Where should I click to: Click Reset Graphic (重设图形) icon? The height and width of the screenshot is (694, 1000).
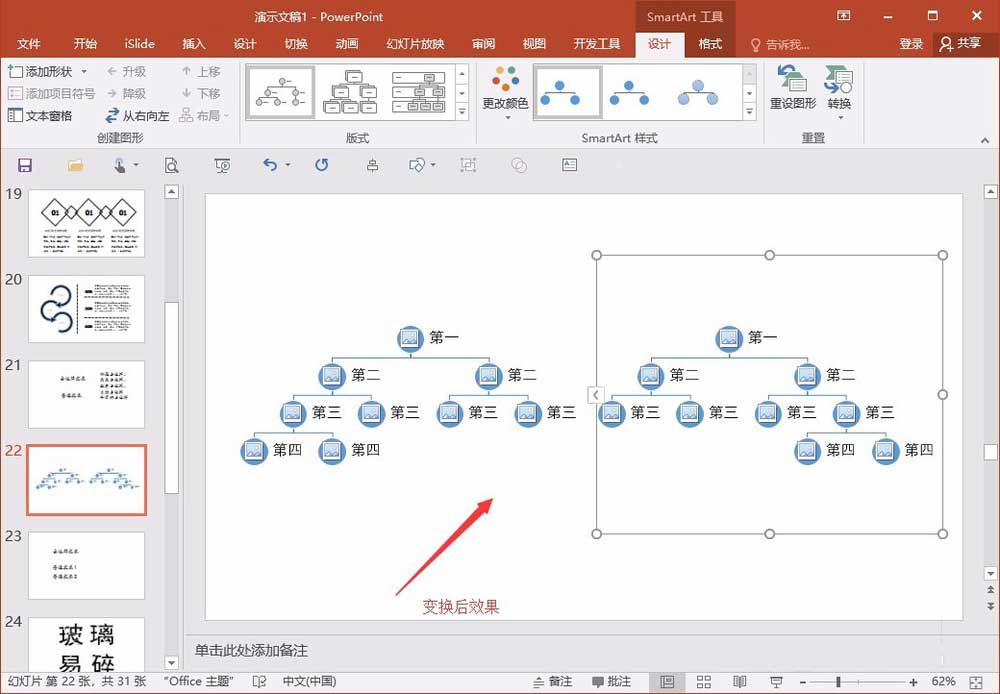pos(793,87)
